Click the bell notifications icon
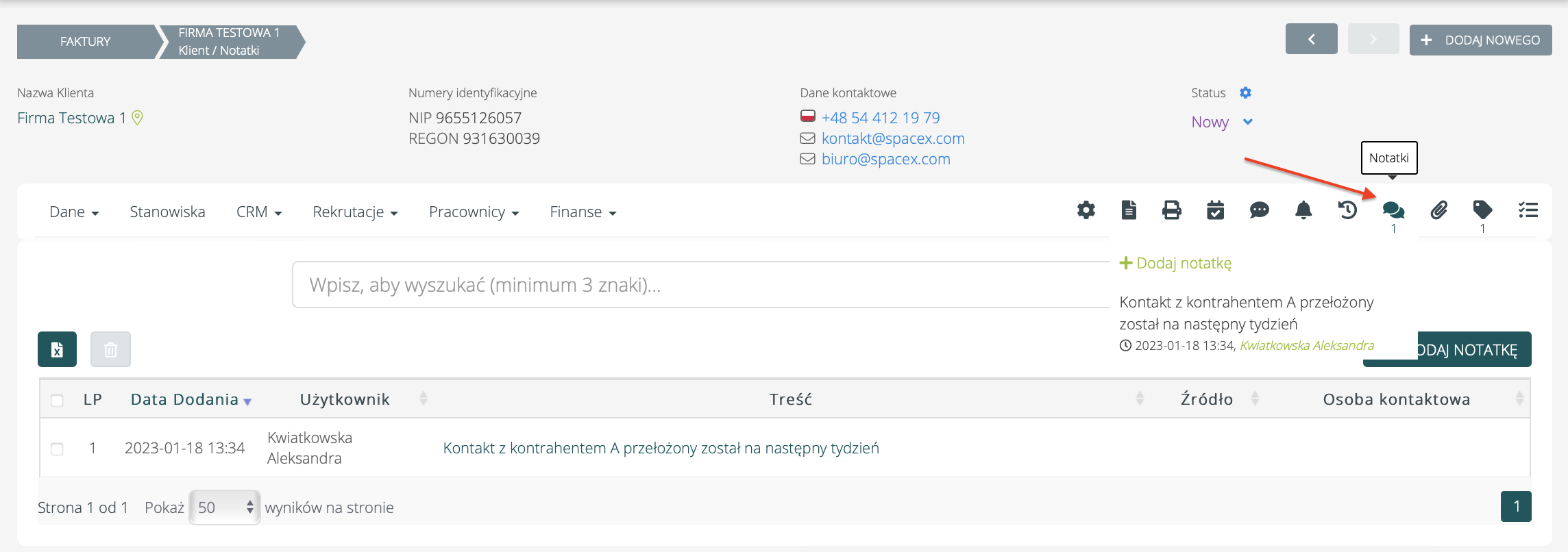Image resolution: width=1568 pixels, height=552 pixels. (1303, 210)
